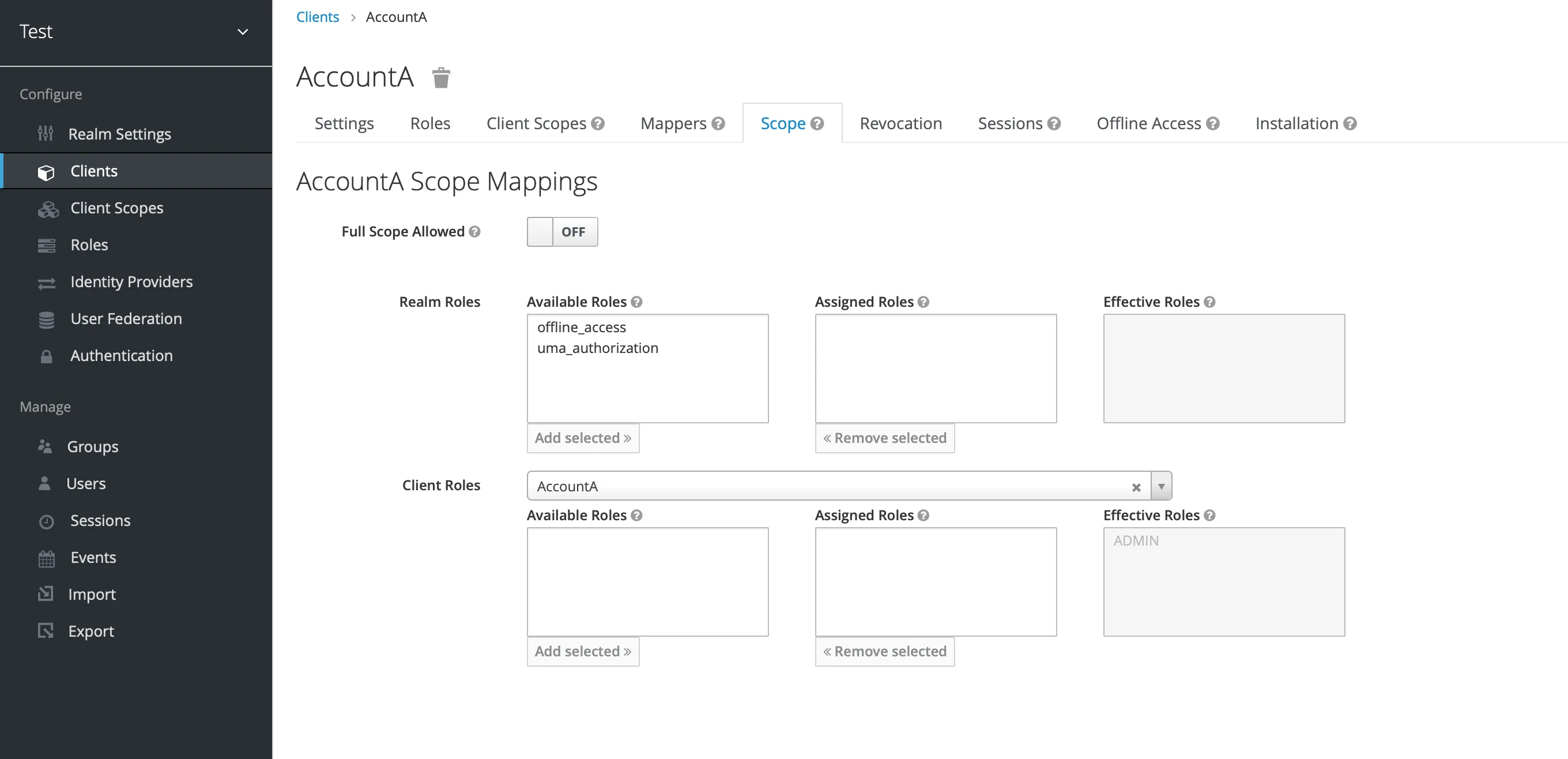Click the Events calendar icon in sidebar
1568x759 pixels.
click(46, 558)
